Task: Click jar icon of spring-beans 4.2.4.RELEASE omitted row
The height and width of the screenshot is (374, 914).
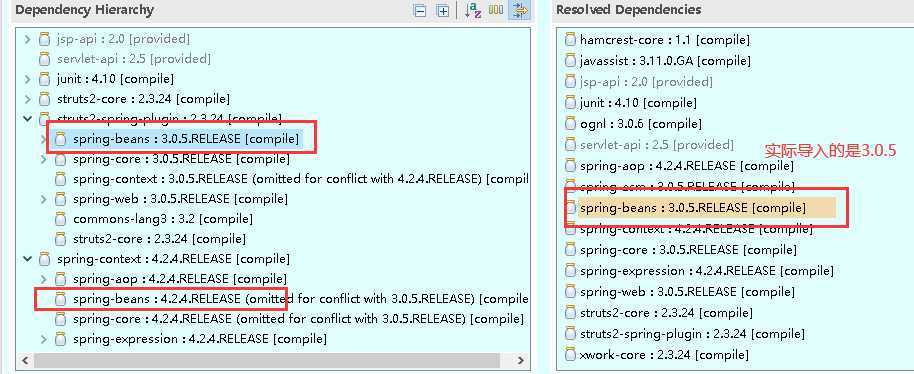Action: [60, 299]
